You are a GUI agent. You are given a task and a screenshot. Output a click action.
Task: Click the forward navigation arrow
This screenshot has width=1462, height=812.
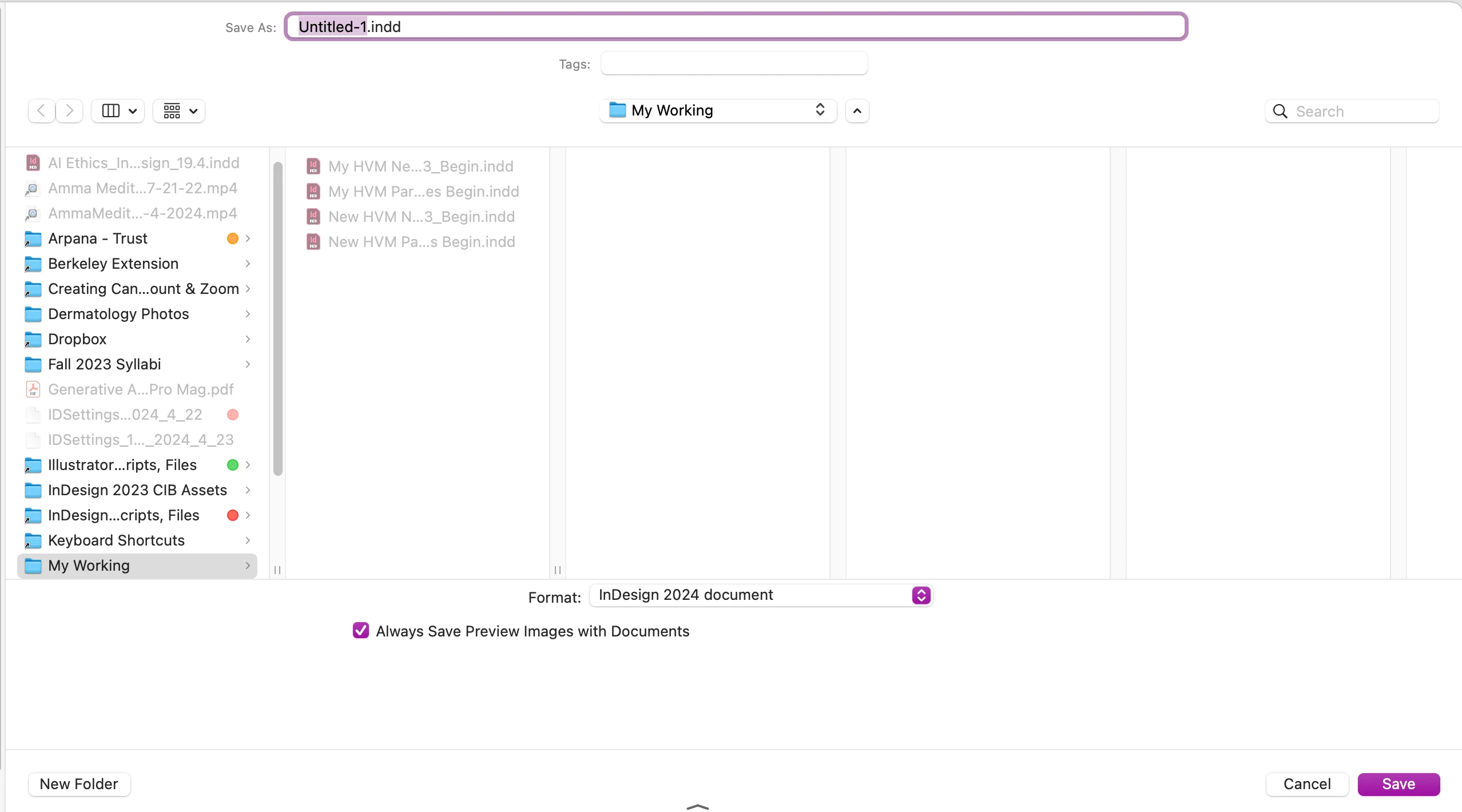coord(70,110)
